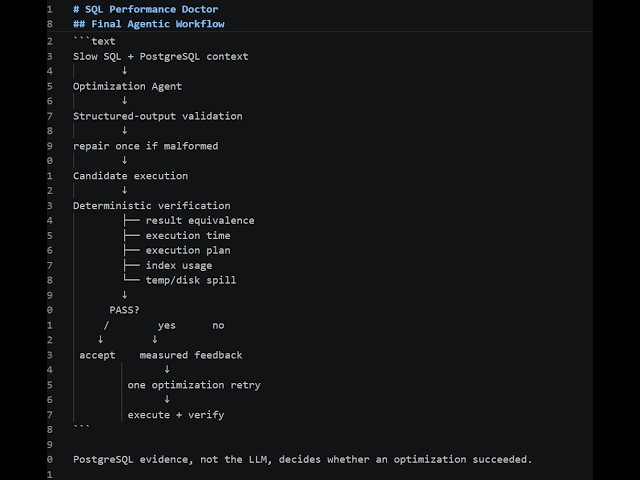Click the 'one optimization retry' line

(194, 385)
